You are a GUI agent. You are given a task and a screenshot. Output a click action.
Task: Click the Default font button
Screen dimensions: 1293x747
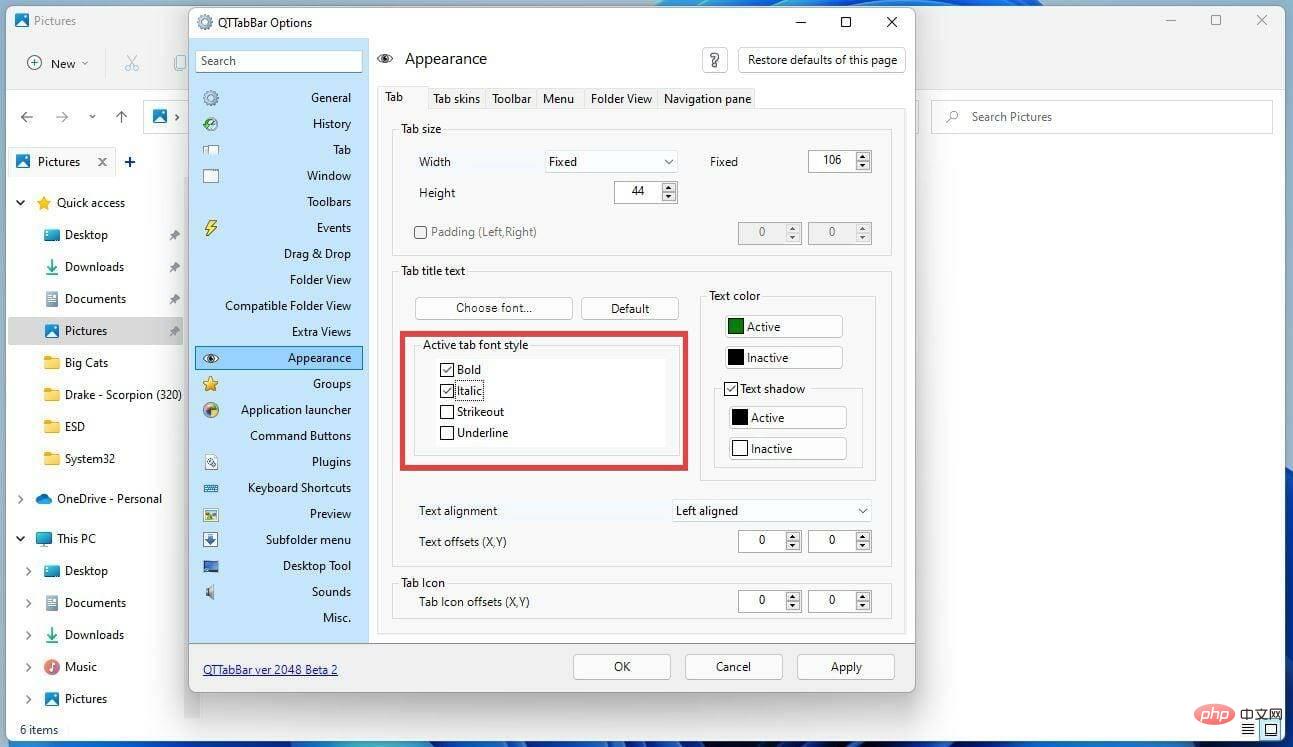pos(630,308)
